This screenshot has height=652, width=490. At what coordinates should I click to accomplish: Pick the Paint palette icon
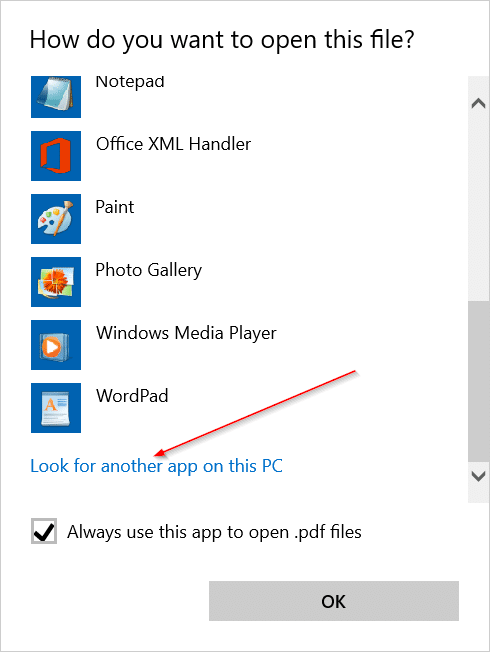pyautogui.click(x=56, y=219)
